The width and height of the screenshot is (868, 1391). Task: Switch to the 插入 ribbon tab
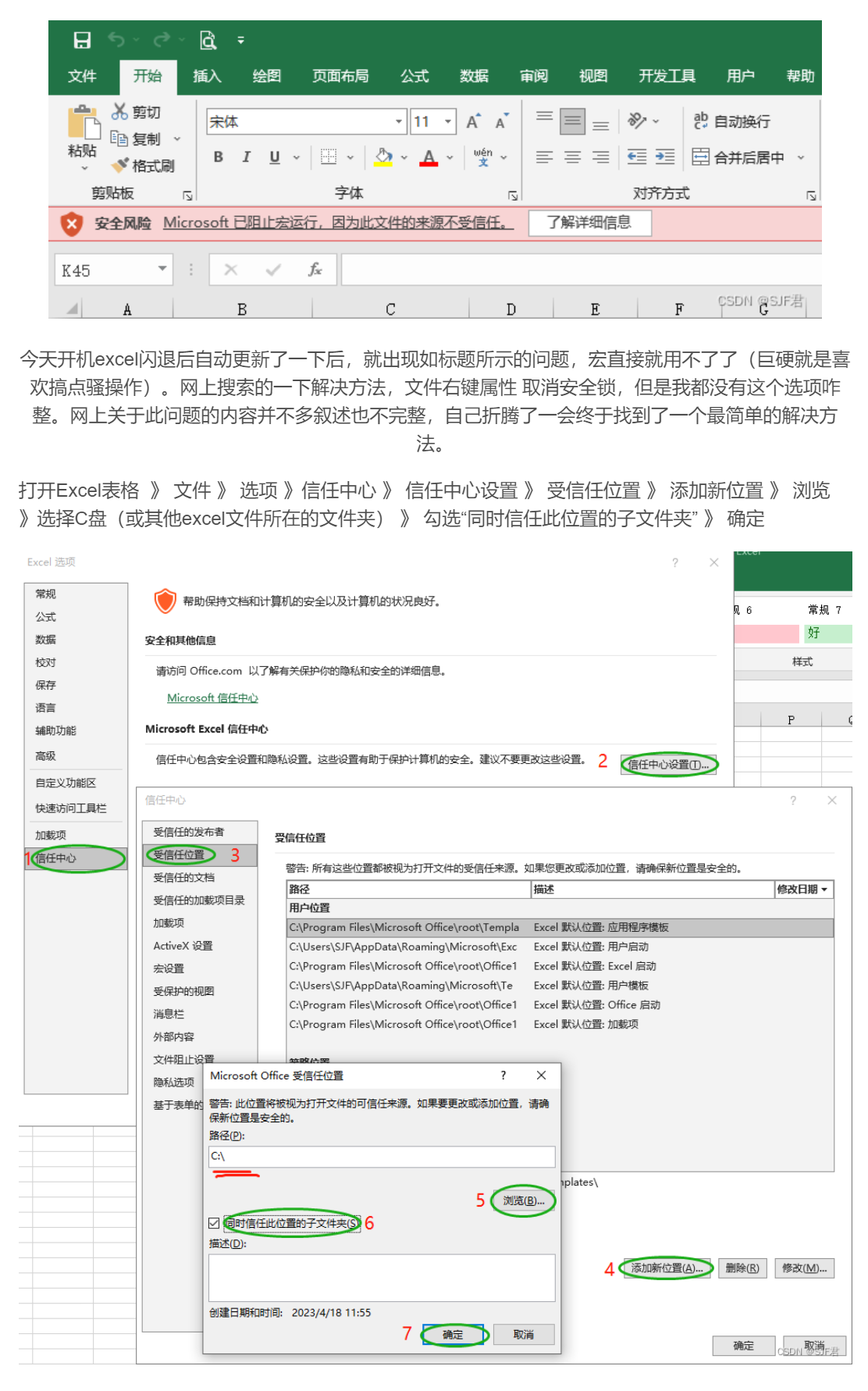click(207, 76)
